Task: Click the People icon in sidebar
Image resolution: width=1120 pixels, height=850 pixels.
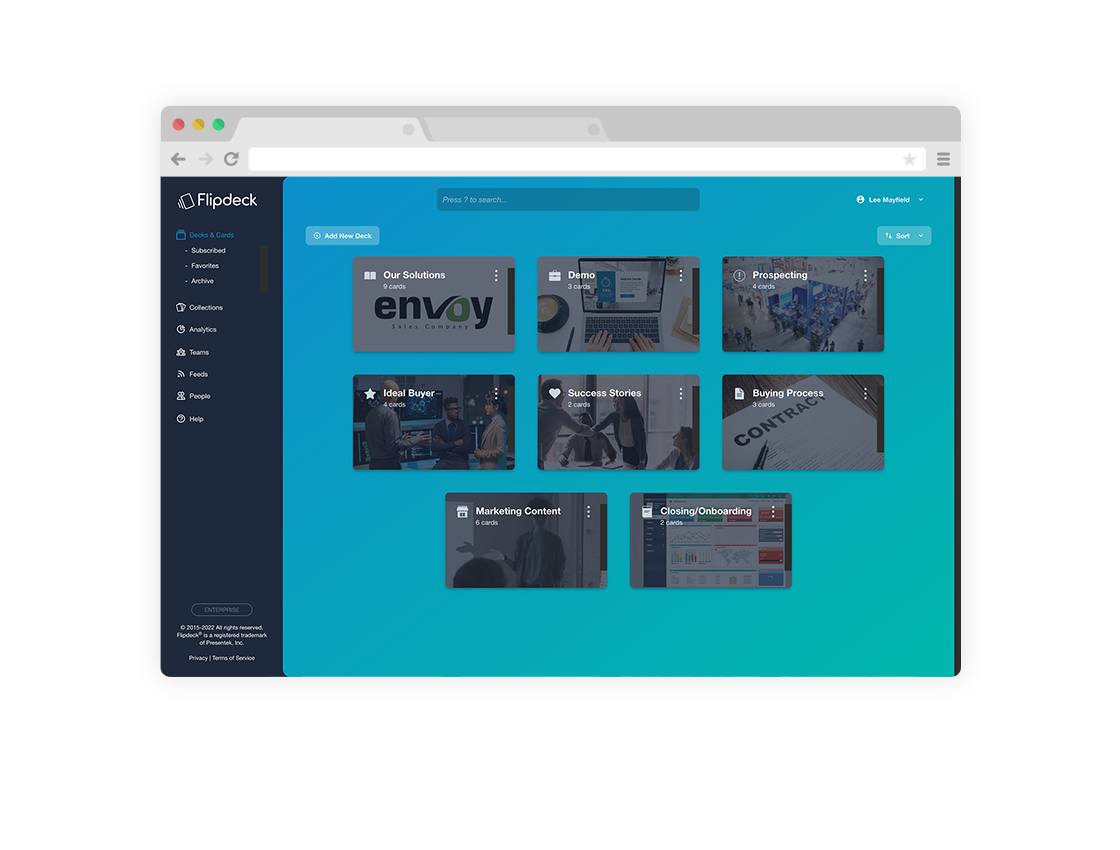Action: [x=181, y=396]
